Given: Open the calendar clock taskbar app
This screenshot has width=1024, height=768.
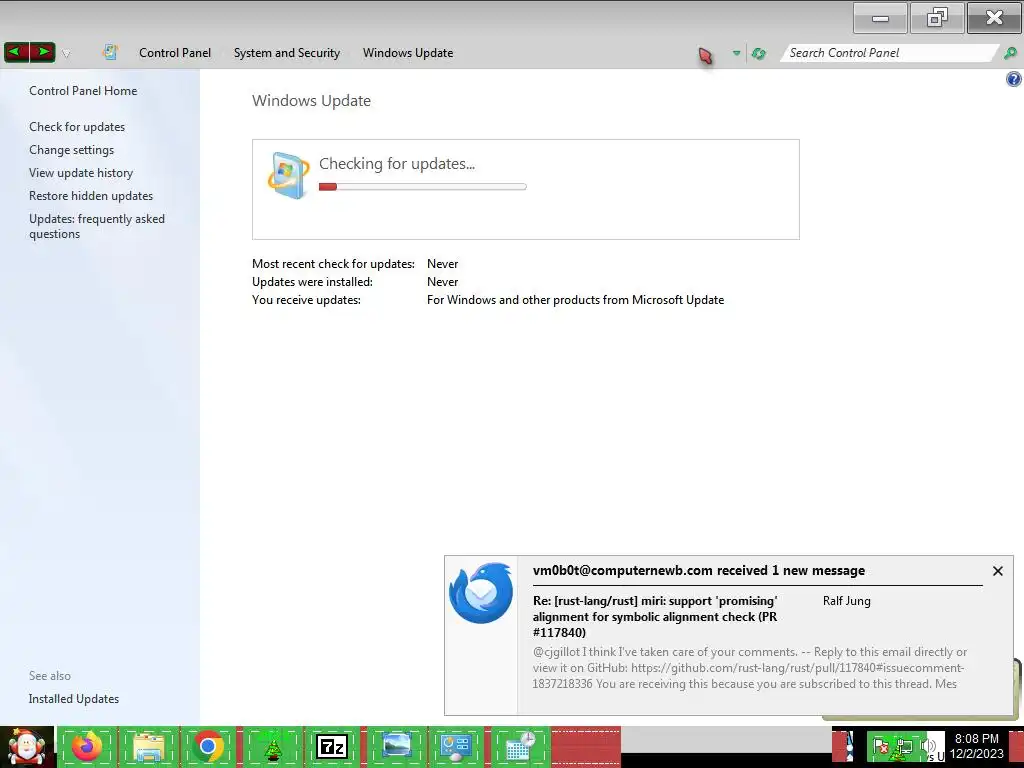Looking at the screenshot, I should pyautogui.click(x=520, y=747).
